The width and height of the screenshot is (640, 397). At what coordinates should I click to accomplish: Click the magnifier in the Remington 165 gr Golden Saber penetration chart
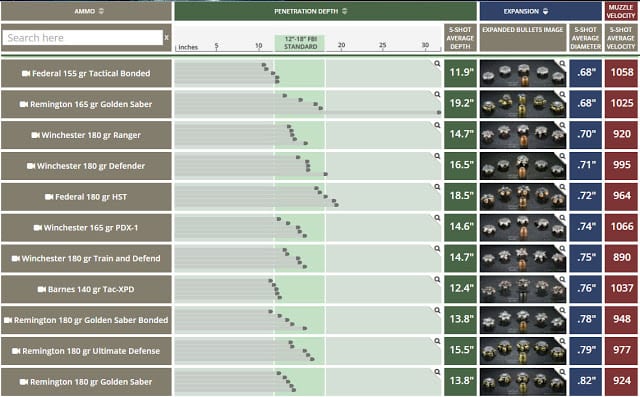(437, 95)
